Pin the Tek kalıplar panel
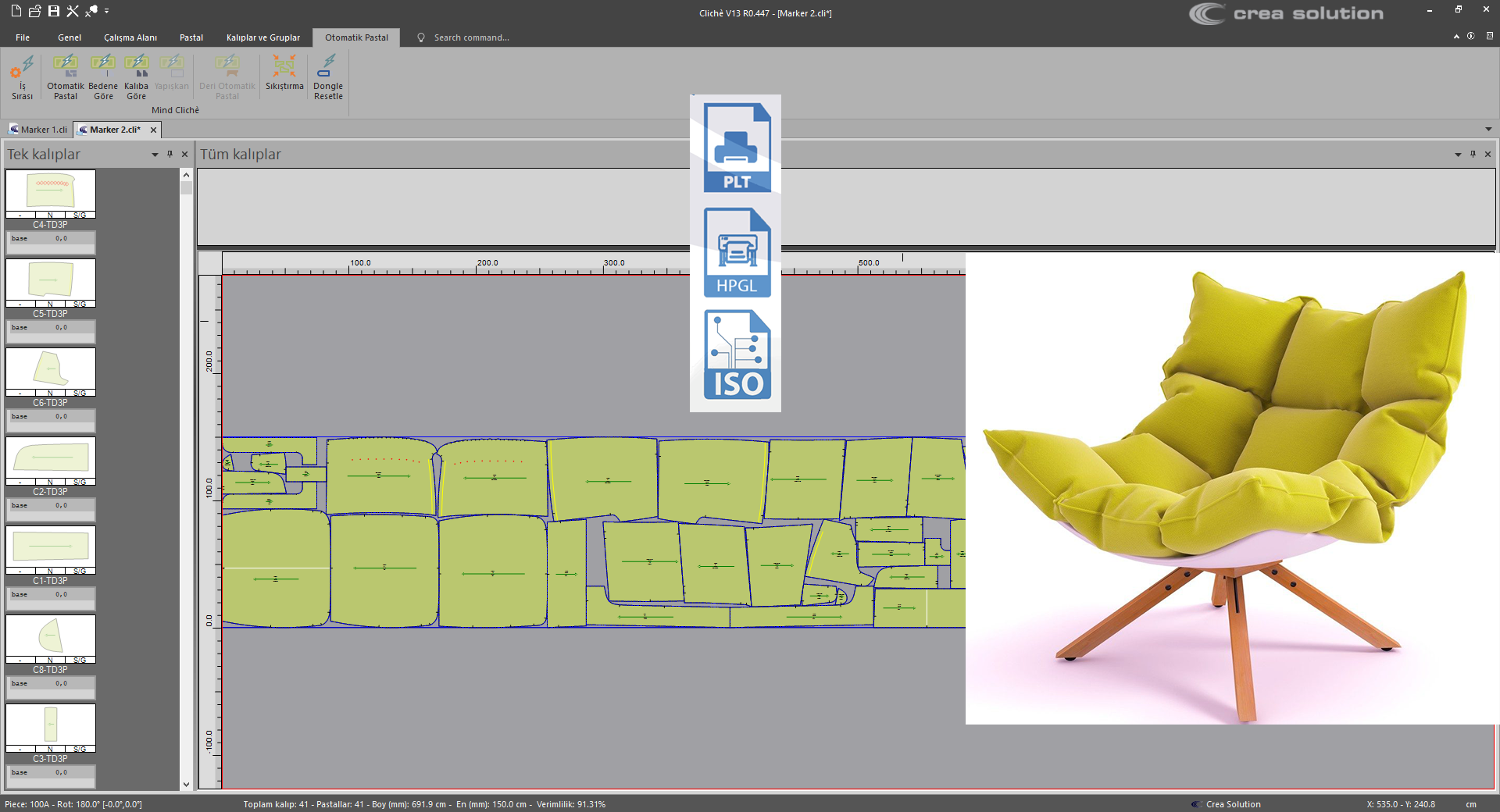The width and height of the screenshot is (1500, 812). tap(170, 155)
